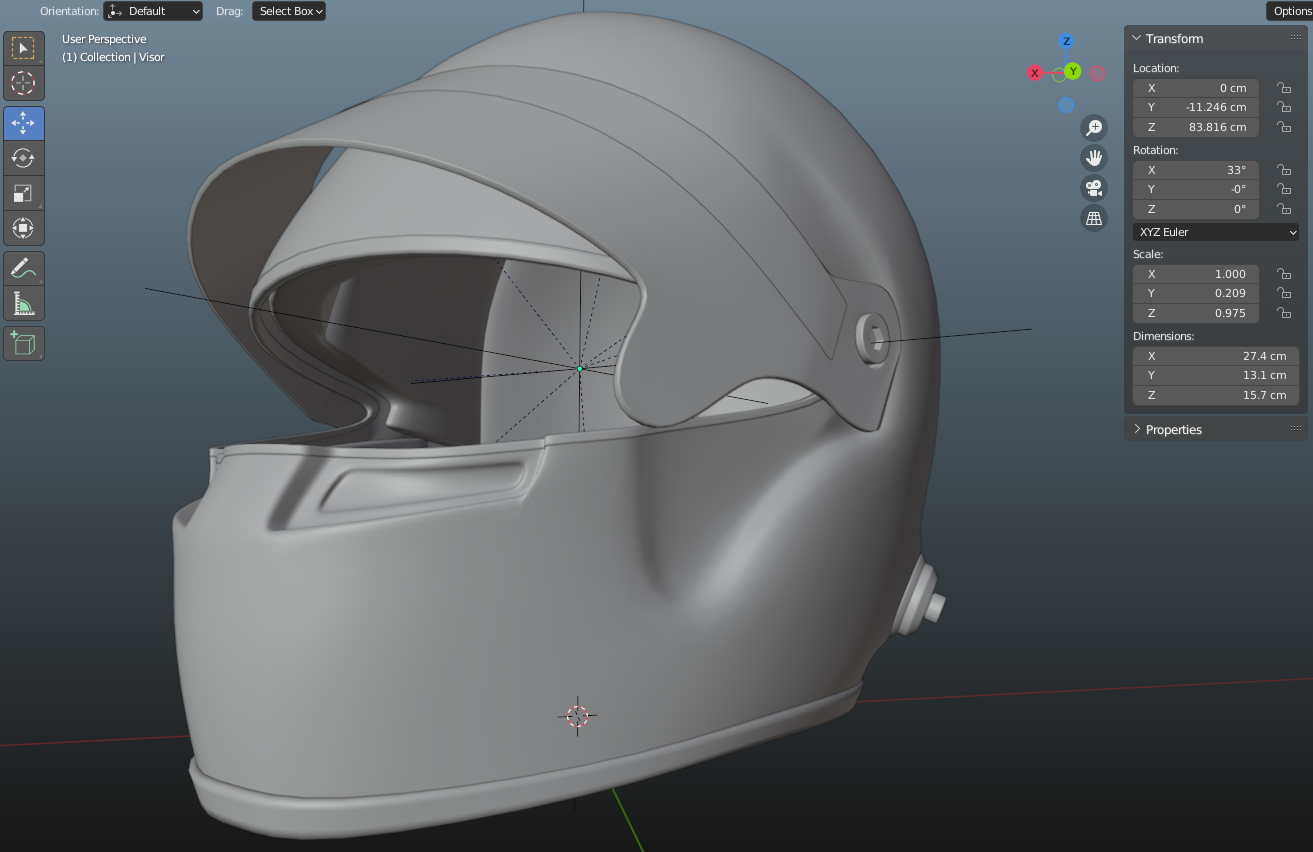Lock the Scale Y value
Screen dimensions: 1313x852
pyautogui.click(x=1284, y=293)
